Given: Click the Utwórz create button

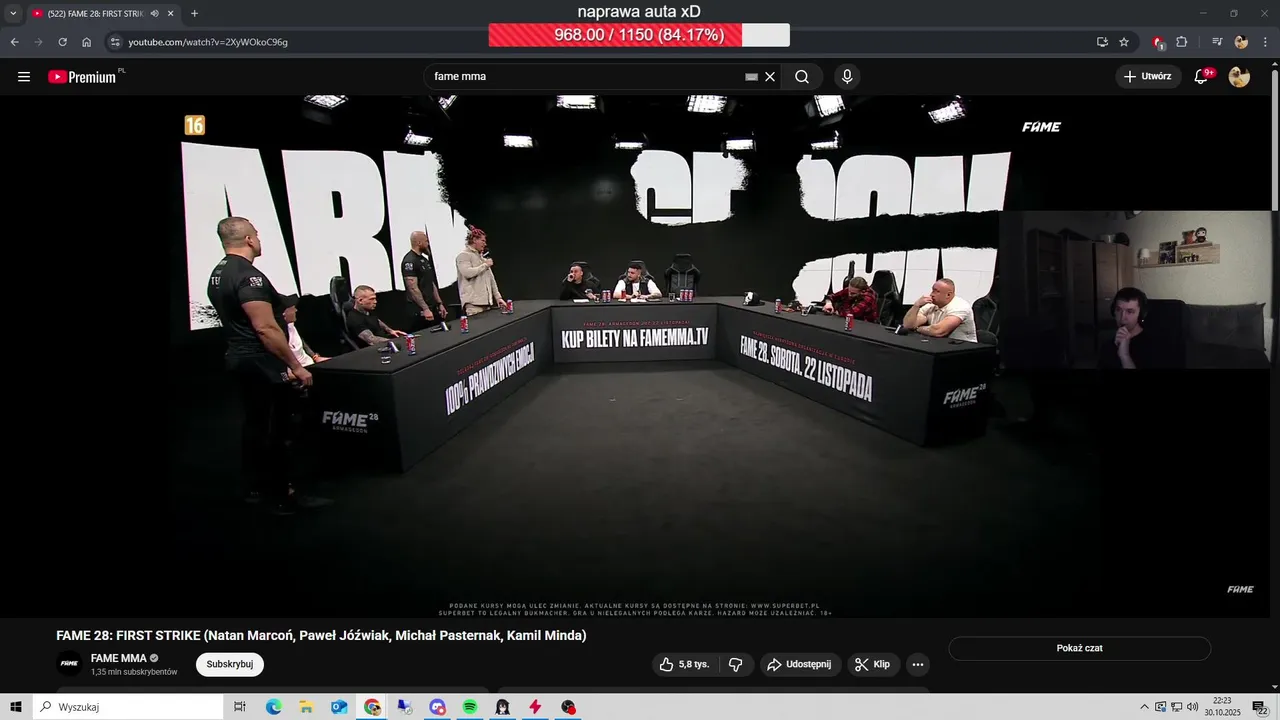Looking at the screenshot, I should tap(1148, 77).
